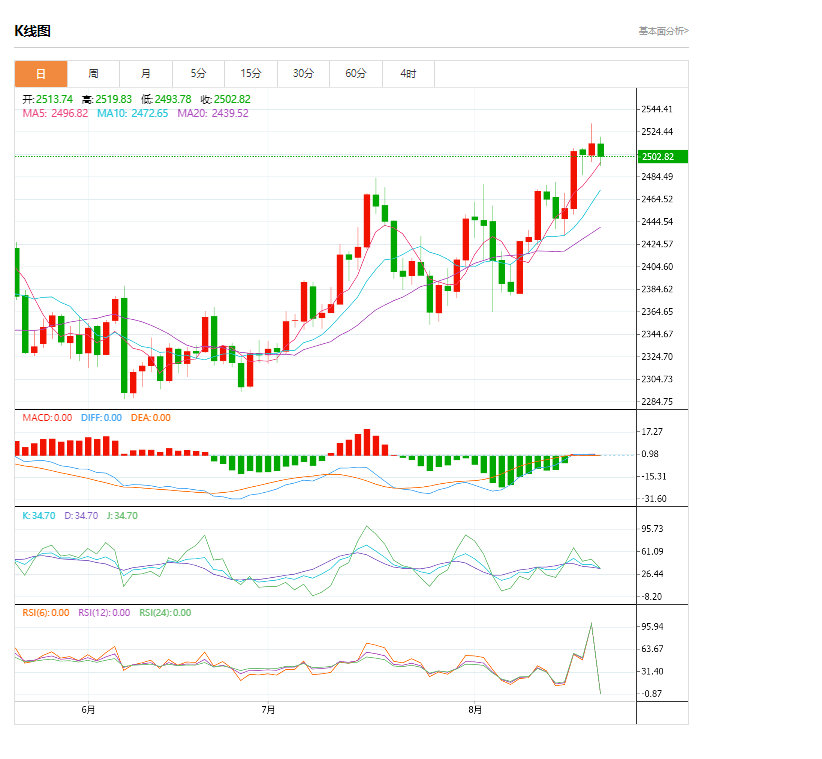The height and width of the screenshot is (759, 822).
Task: Click the MA20 indicator label
Action: click(213, 114)
